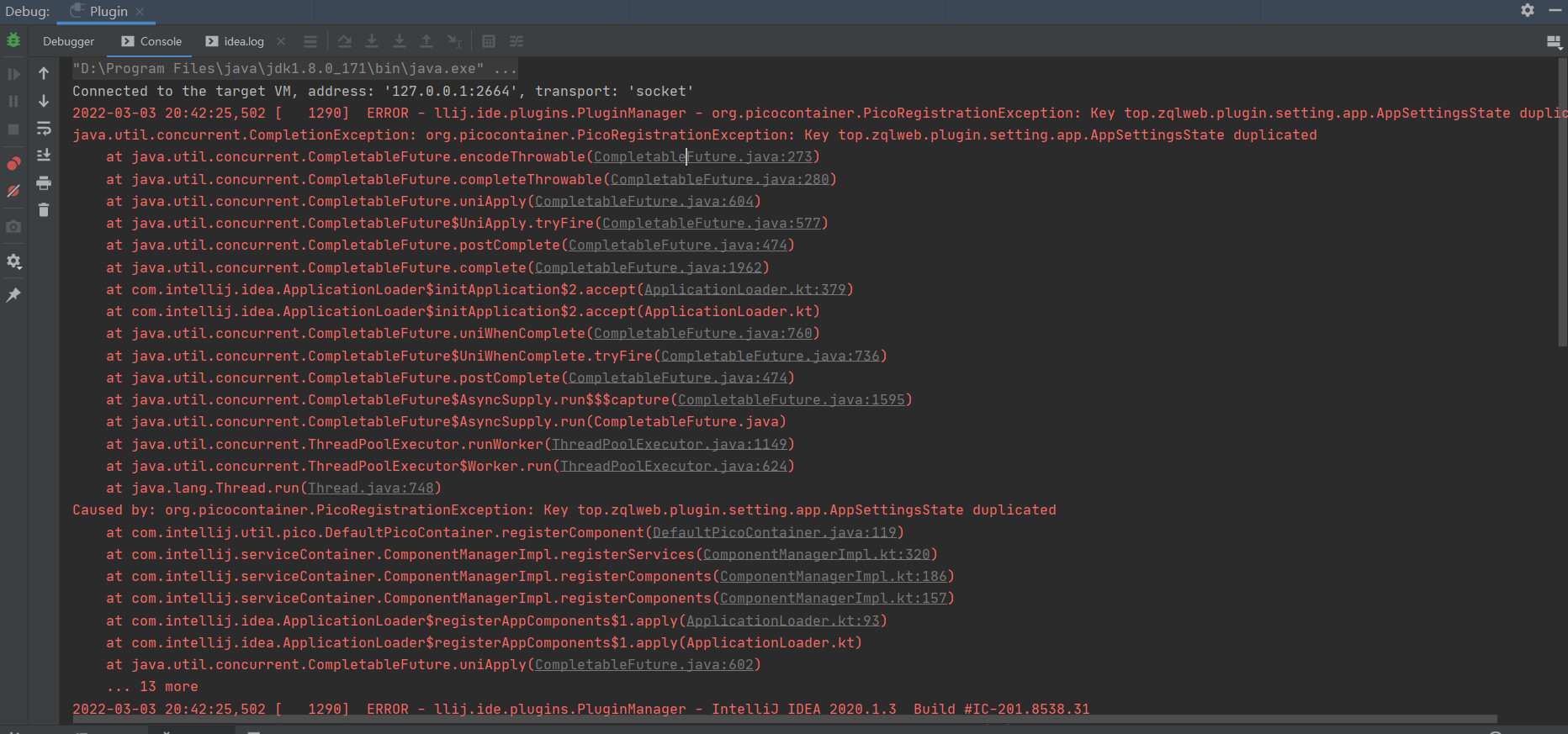The image size is (1568, 734).
Task: Click the Force Step Into icon
Action: click(400, 41)
